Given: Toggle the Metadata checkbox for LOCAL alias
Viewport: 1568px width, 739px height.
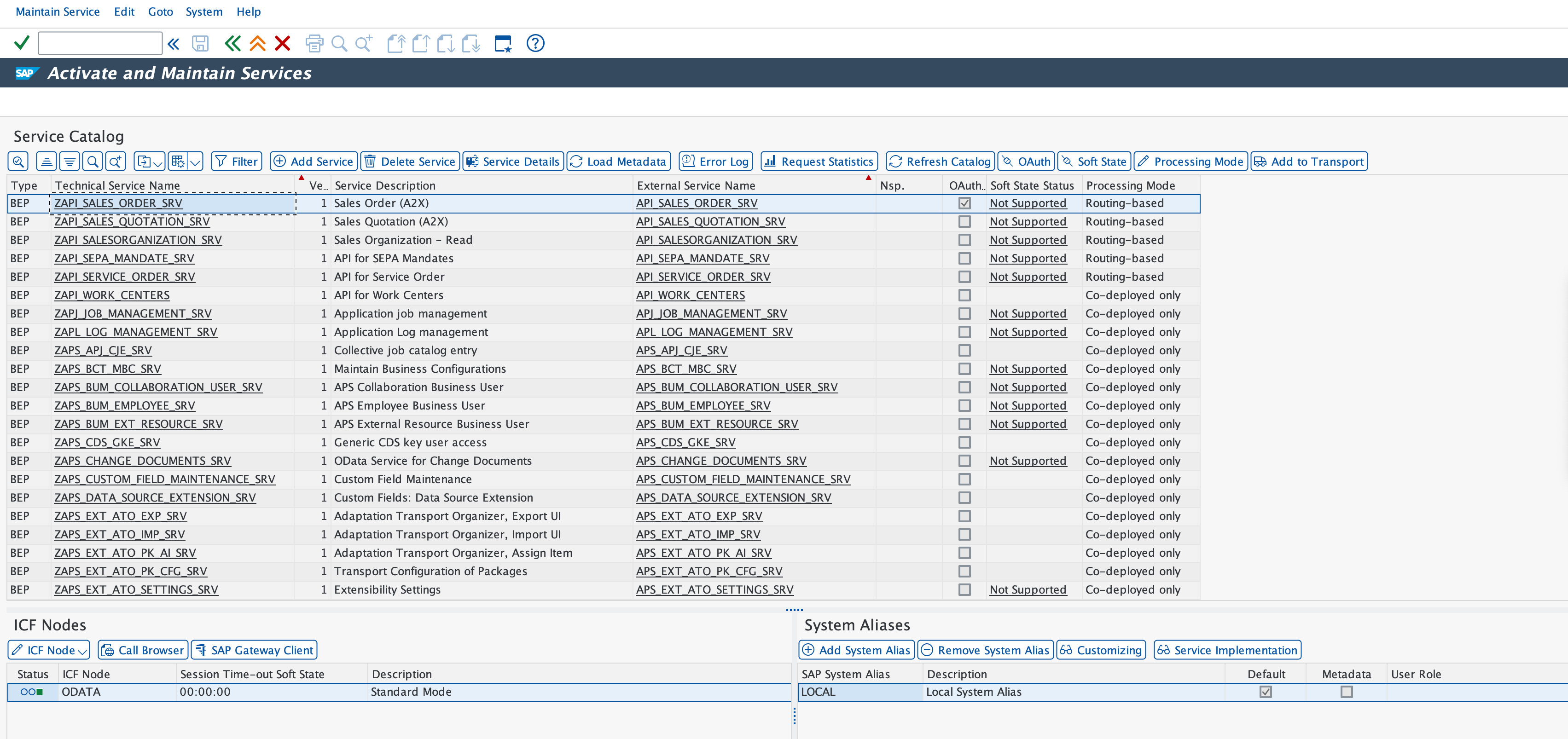Looking at the screenshot, I should pos(1347,692).
